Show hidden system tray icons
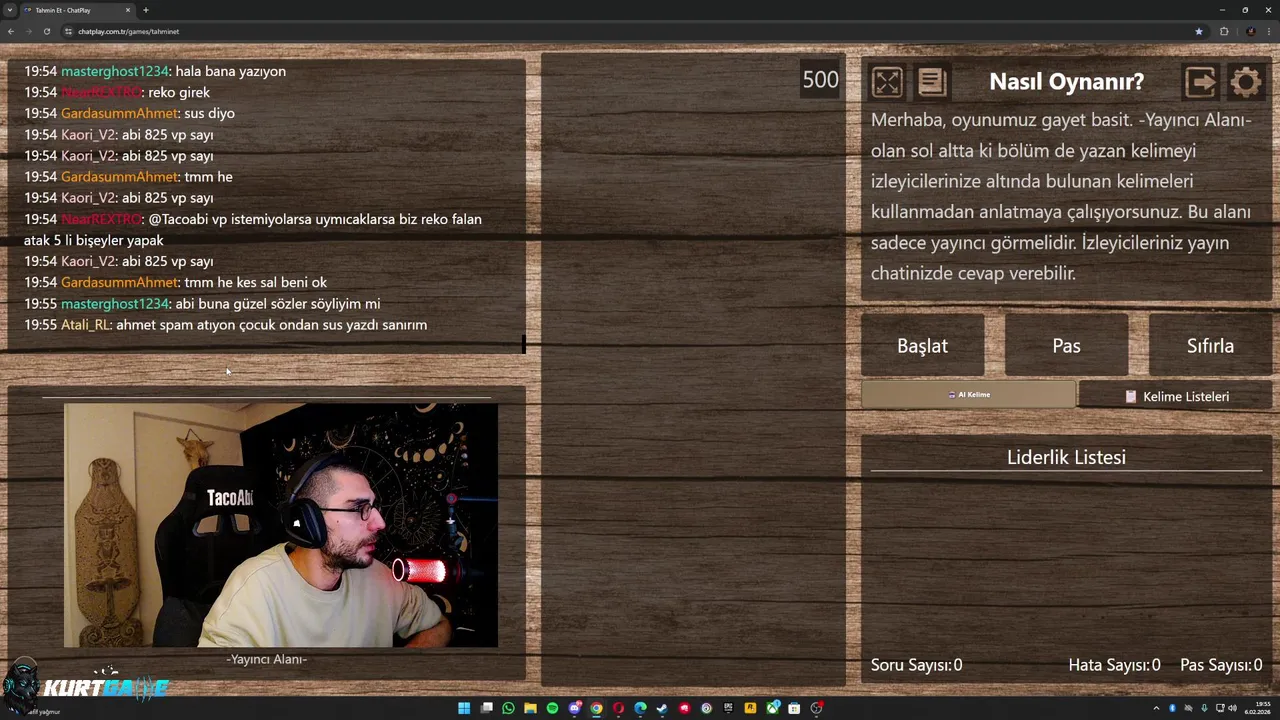Screen dimensions: 1280x720 [1156, 708]
